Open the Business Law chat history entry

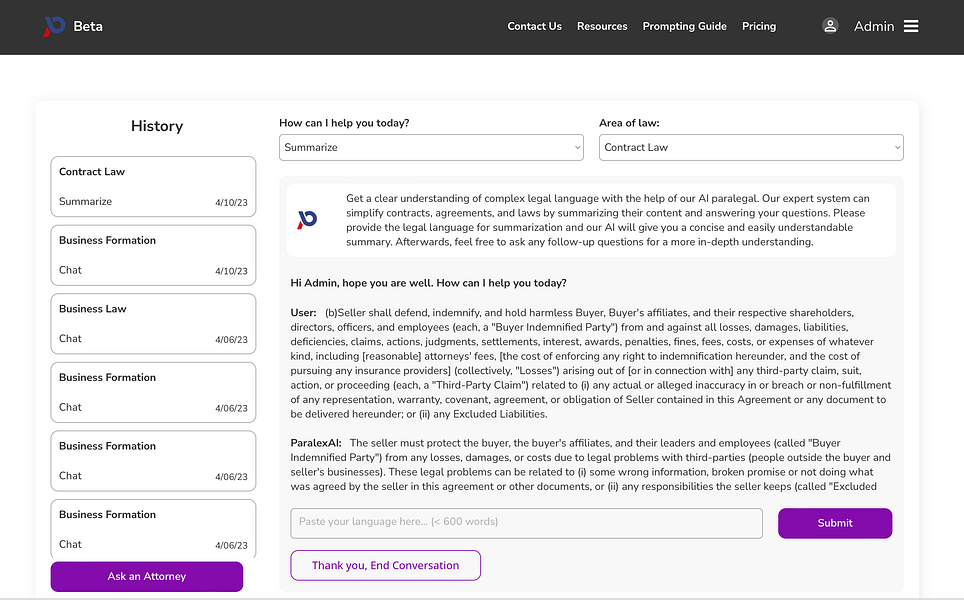pos(153,323)
